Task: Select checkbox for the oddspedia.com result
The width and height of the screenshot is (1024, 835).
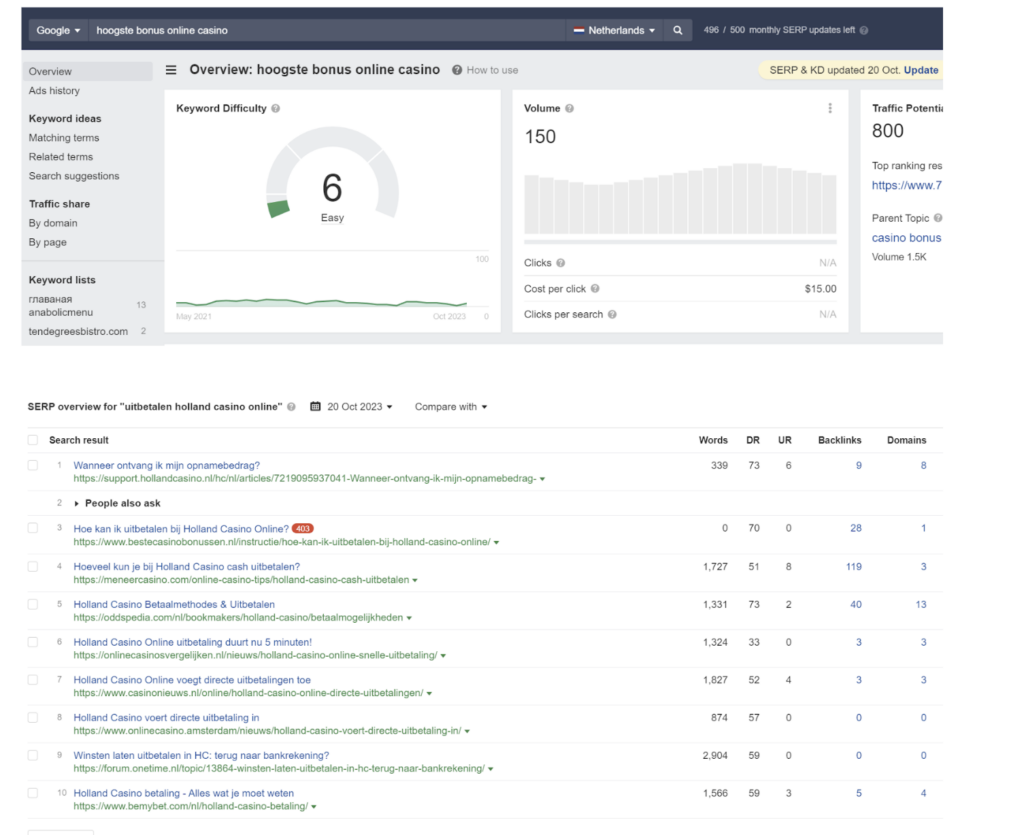Action: click(33, 604)
